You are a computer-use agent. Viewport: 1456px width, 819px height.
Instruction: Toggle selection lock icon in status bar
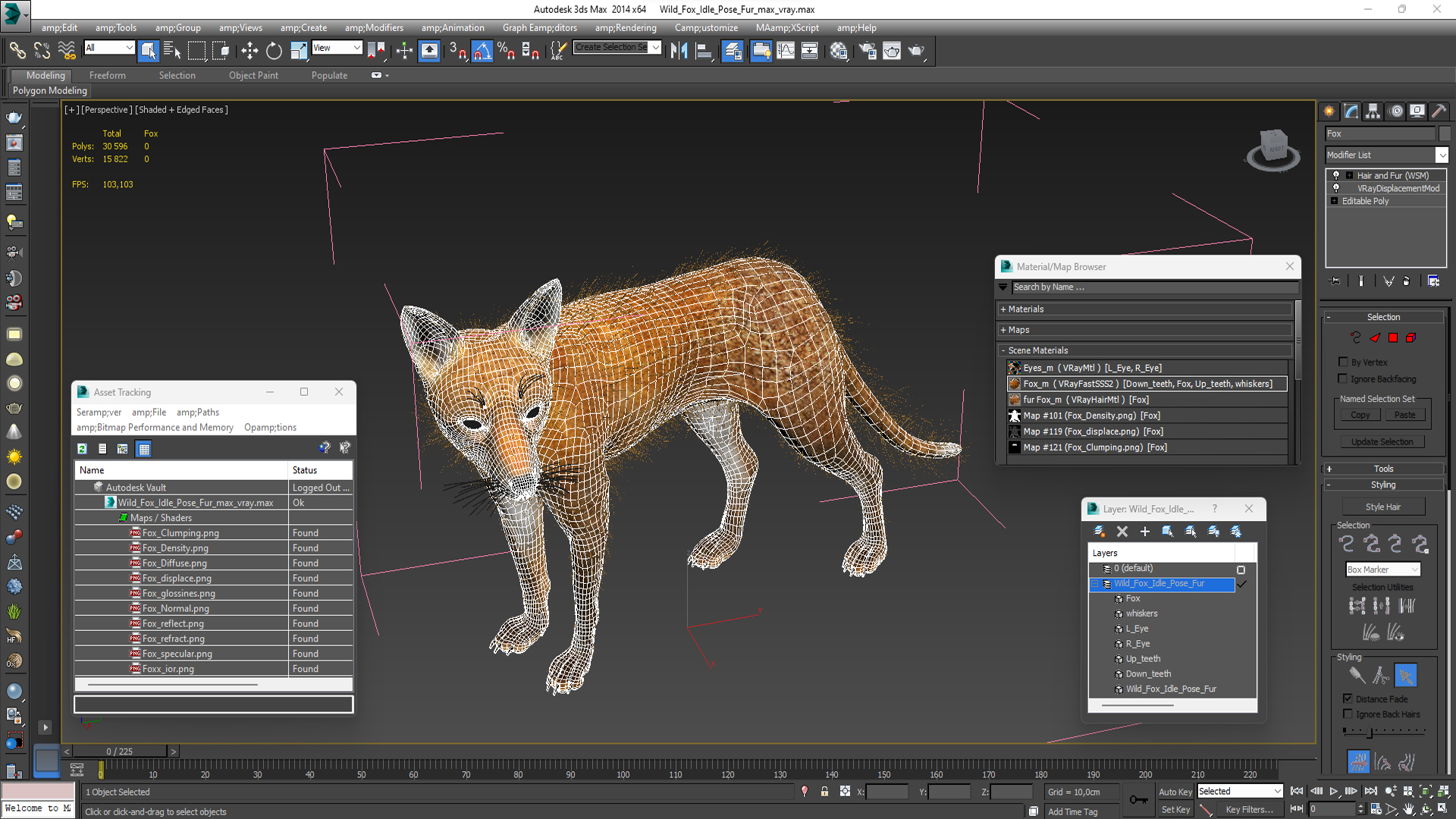click(x=824, y=792)
